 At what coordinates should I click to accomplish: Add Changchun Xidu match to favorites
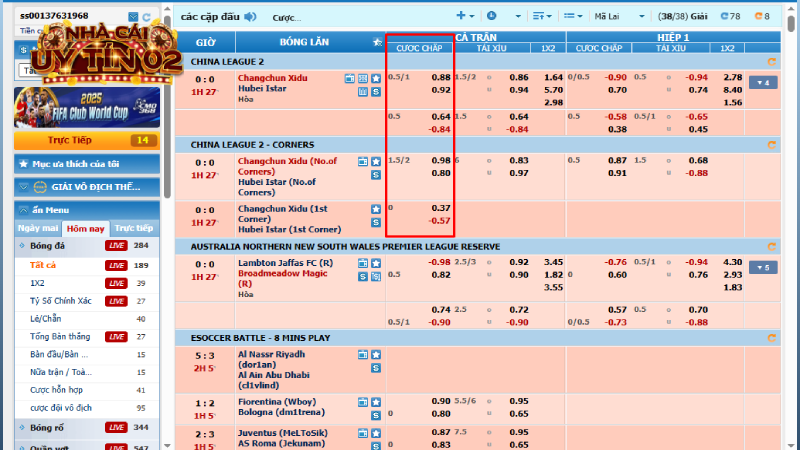pos(376,77)
